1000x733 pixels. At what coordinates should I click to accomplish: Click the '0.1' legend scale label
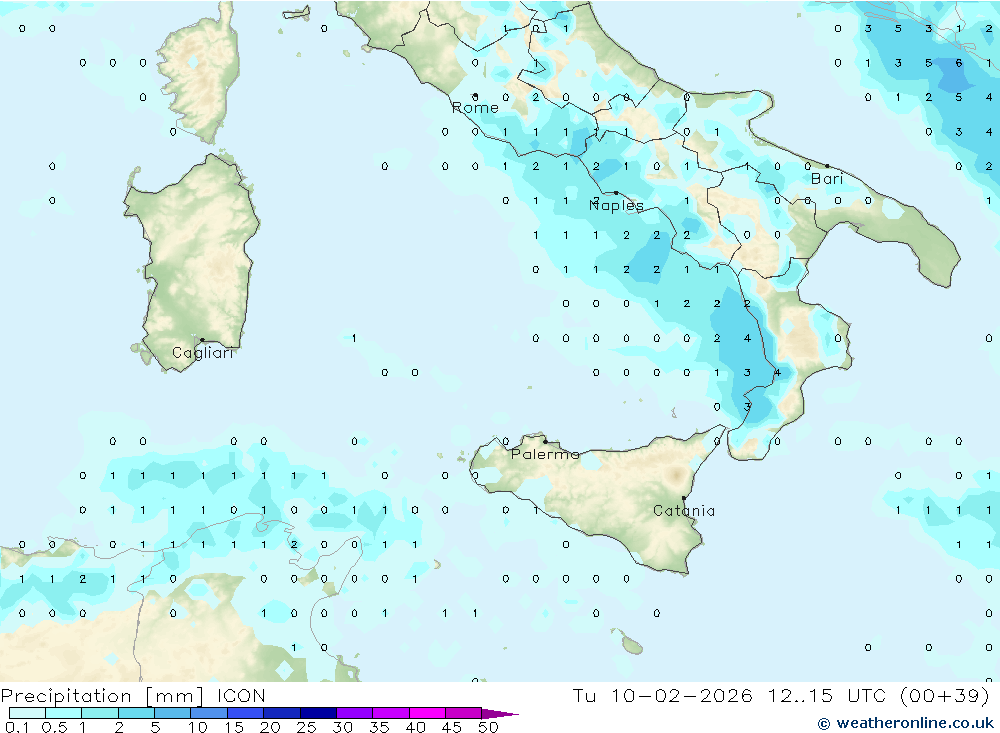click(x=17, y=727)
